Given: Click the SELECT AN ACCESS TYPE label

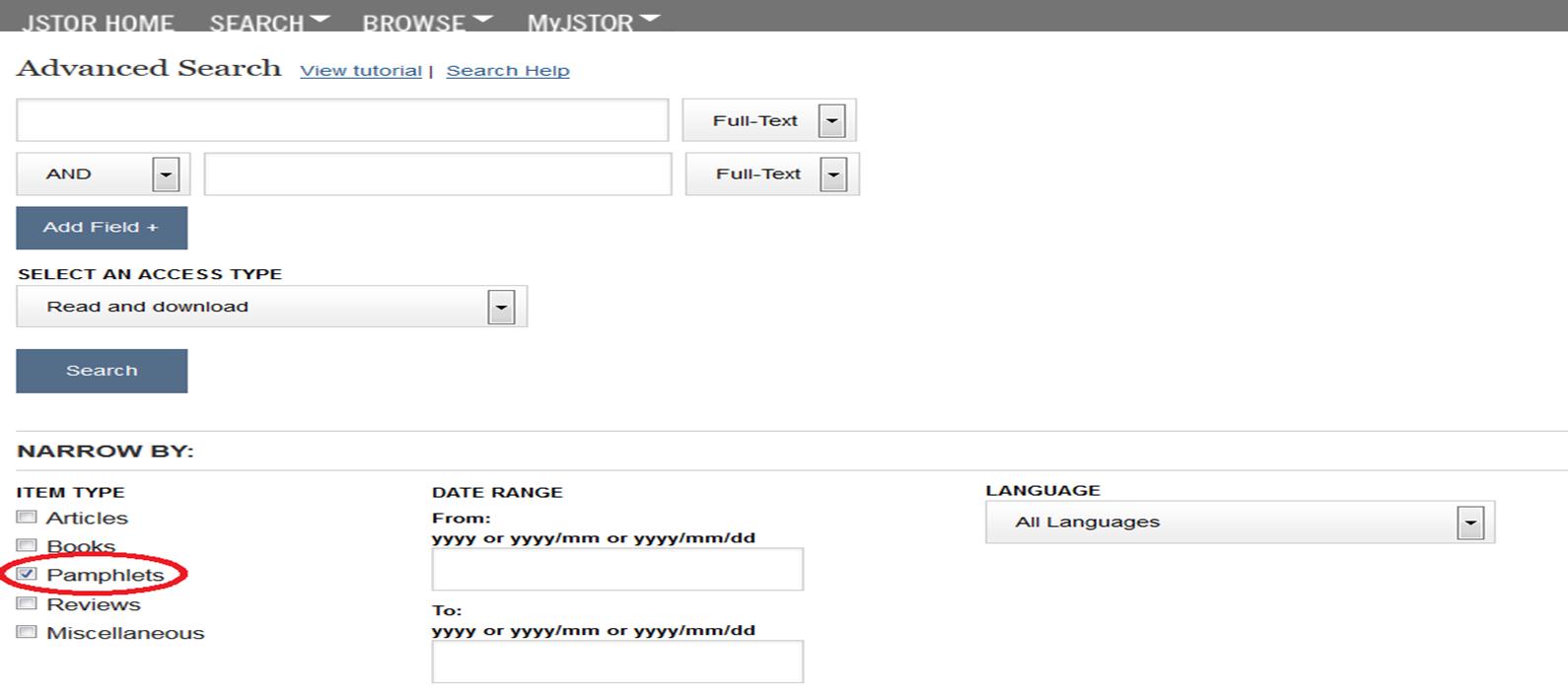Looking at the screenshot, I should pos(150,274).
